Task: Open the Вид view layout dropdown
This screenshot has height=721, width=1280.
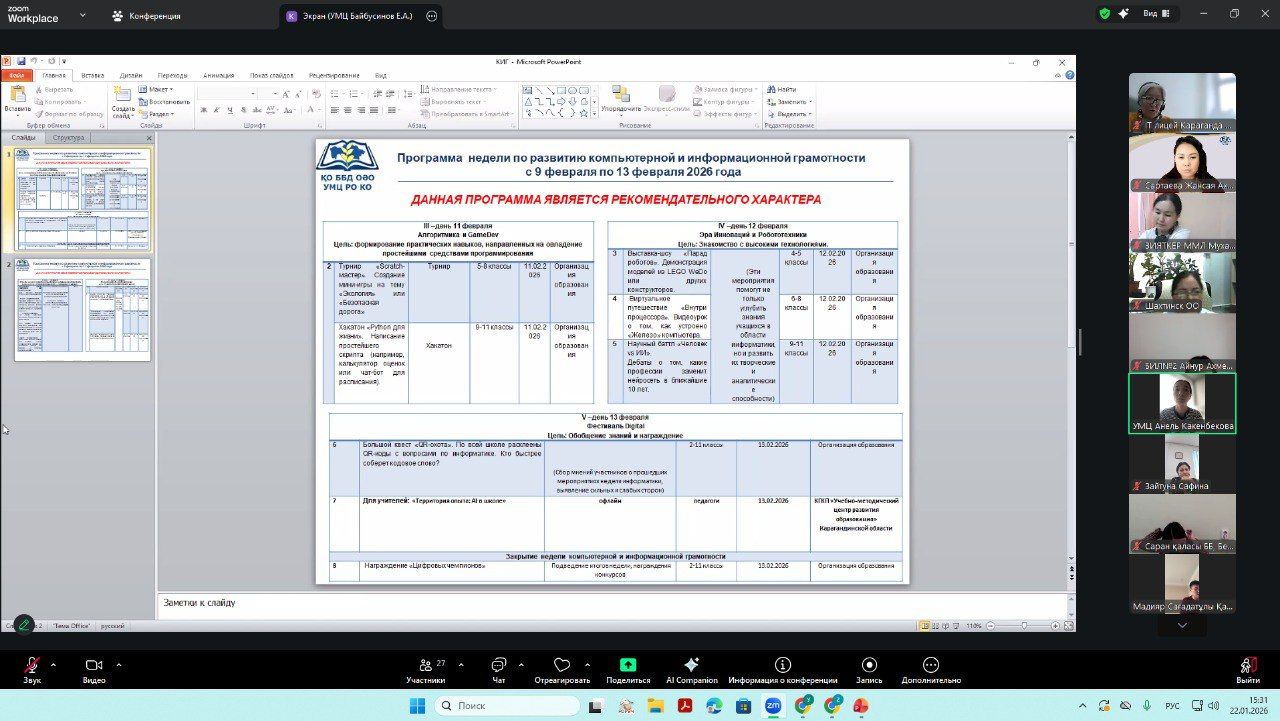Action: (x=1155, y=14)
